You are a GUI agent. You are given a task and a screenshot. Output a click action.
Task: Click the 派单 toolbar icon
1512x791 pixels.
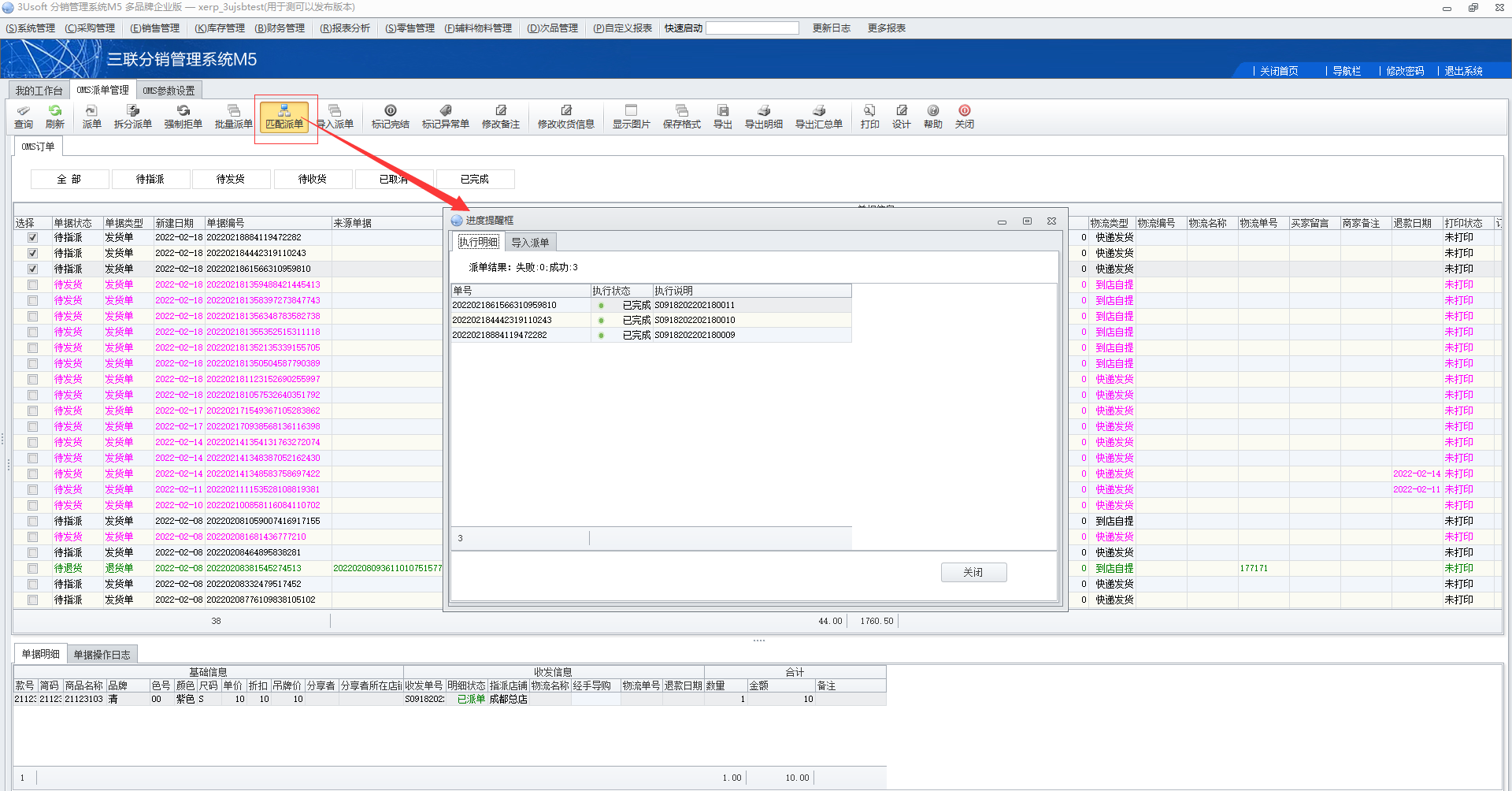point(92,117)
